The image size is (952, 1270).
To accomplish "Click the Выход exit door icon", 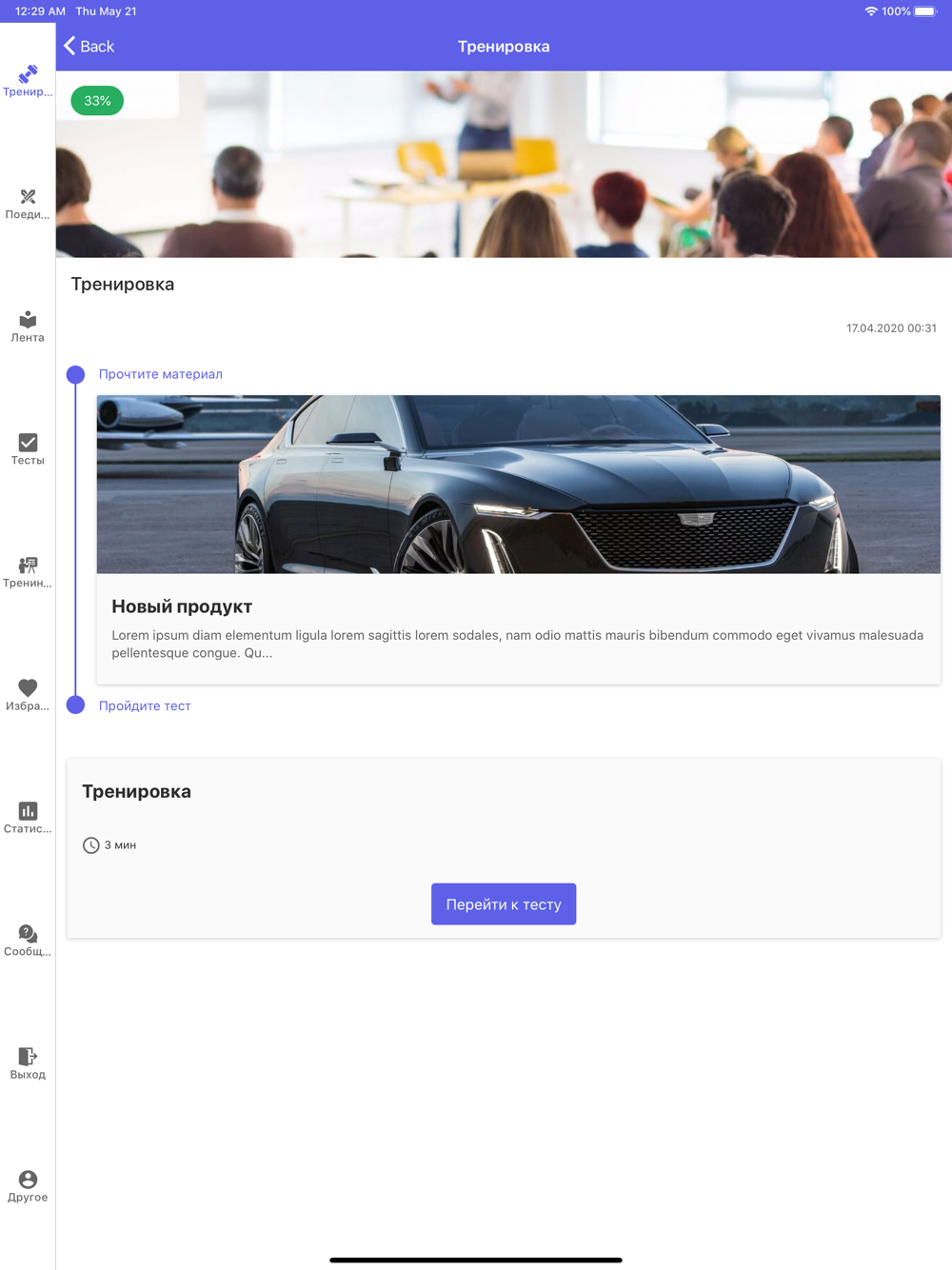I will (28, 1056).
